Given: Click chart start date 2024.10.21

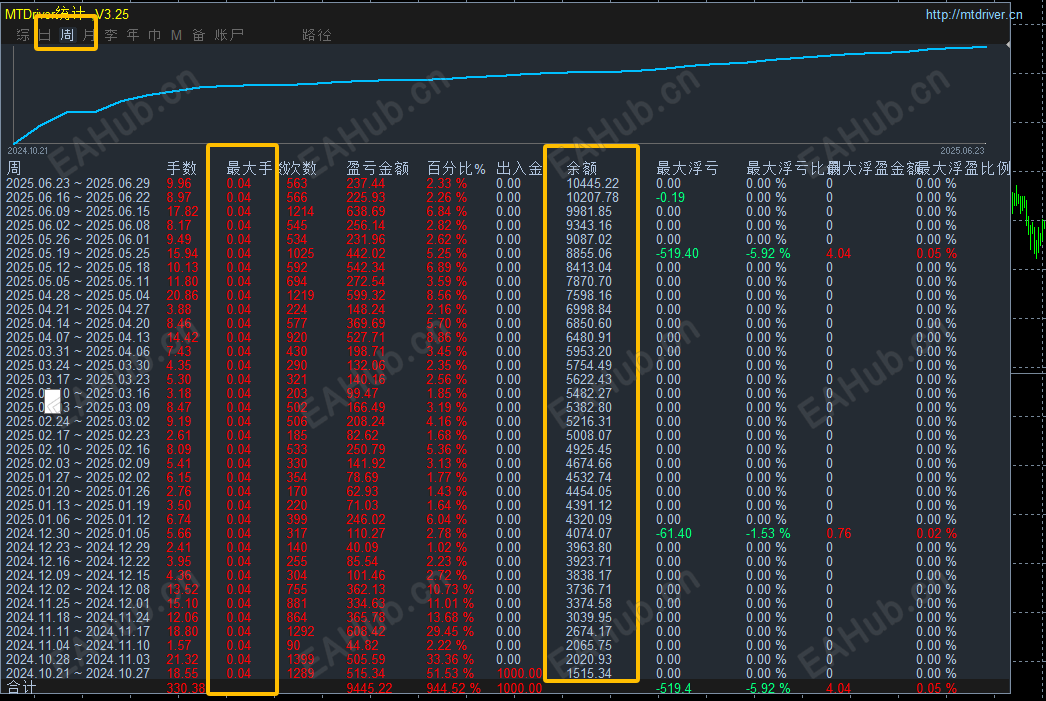Looking at the screenshot, I should coord(28,151).
